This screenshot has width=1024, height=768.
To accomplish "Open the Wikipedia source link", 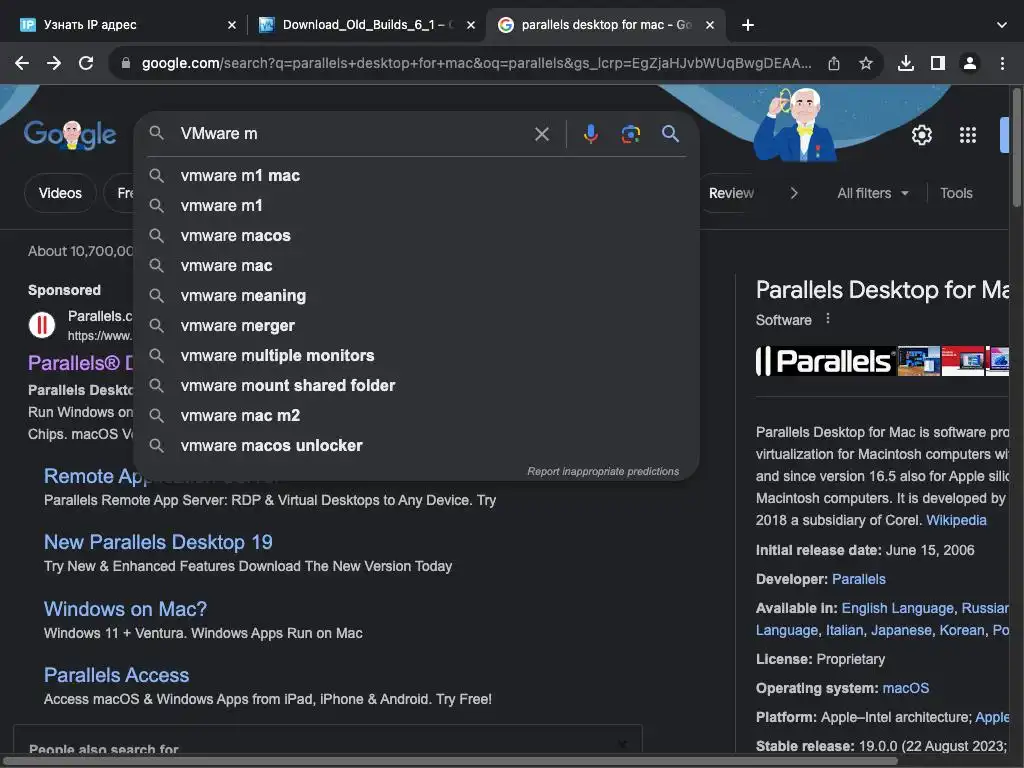I will click(x=956, y=520).
